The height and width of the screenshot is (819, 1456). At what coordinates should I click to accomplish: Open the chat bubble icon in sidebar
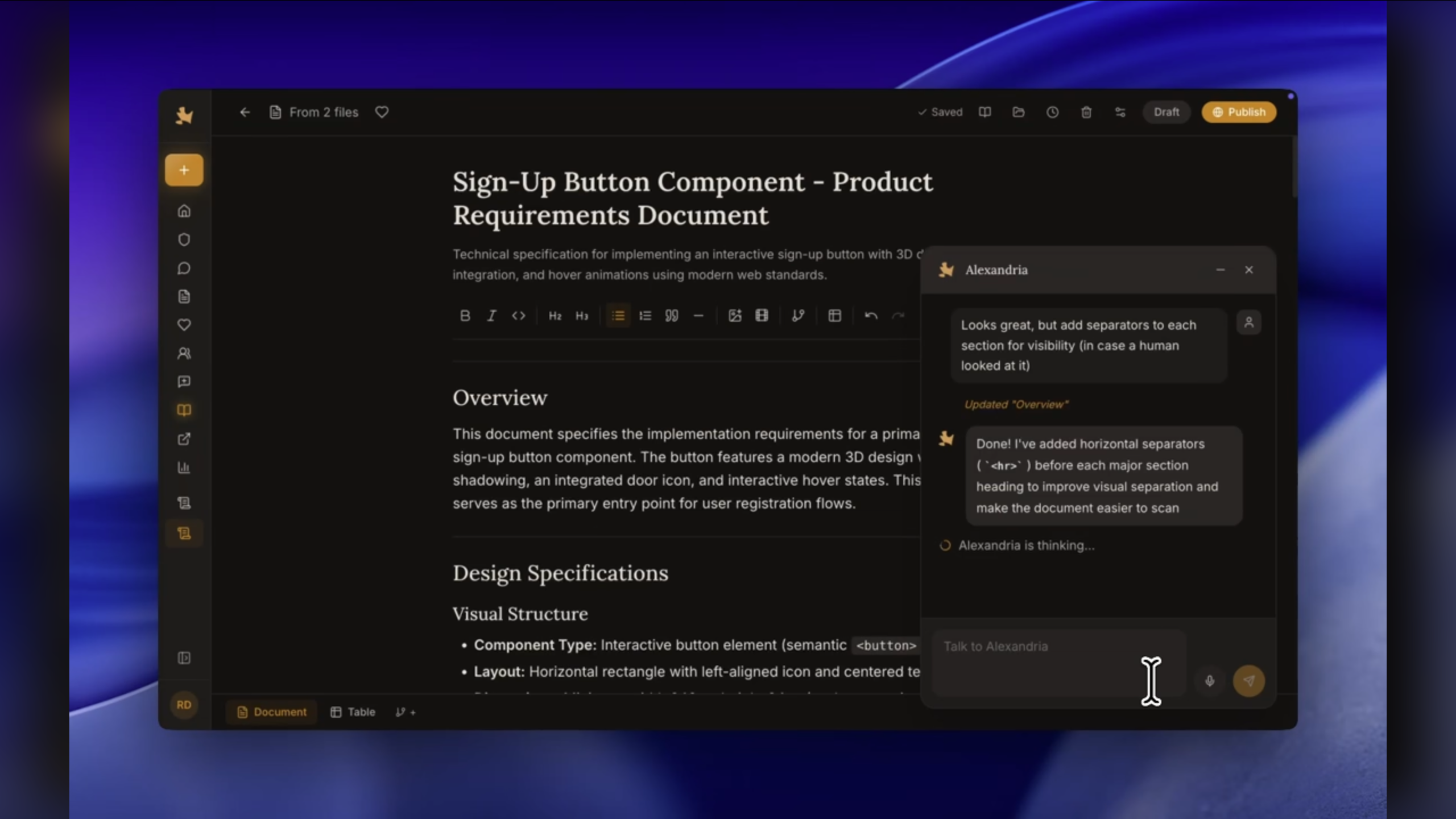[184, 268]
